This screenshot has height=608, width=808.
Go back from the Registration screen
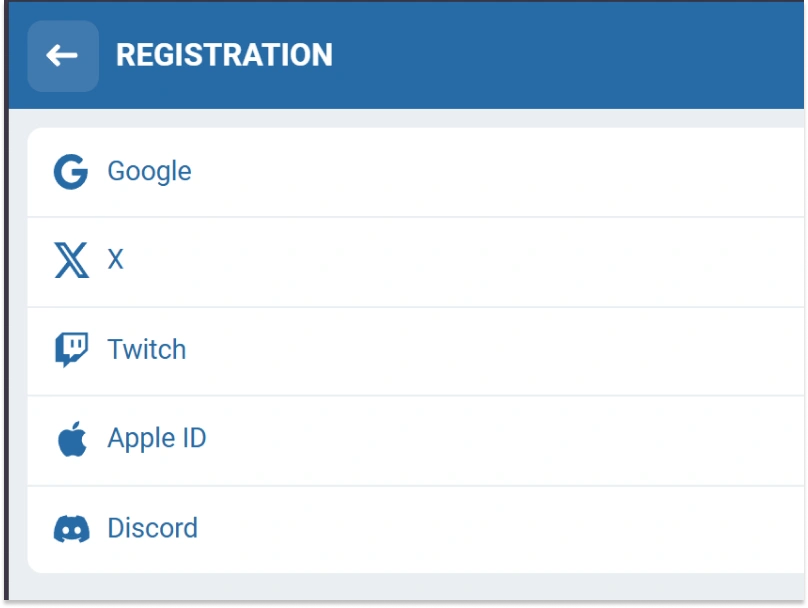point(62,56)
